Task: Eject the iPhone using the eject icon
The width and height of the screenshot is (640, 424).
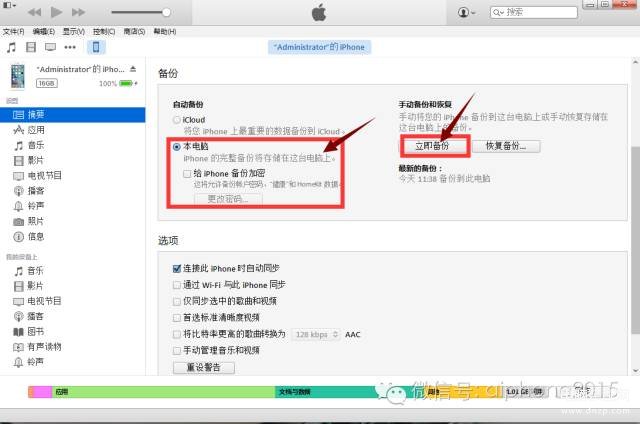Action: point(133,69)
